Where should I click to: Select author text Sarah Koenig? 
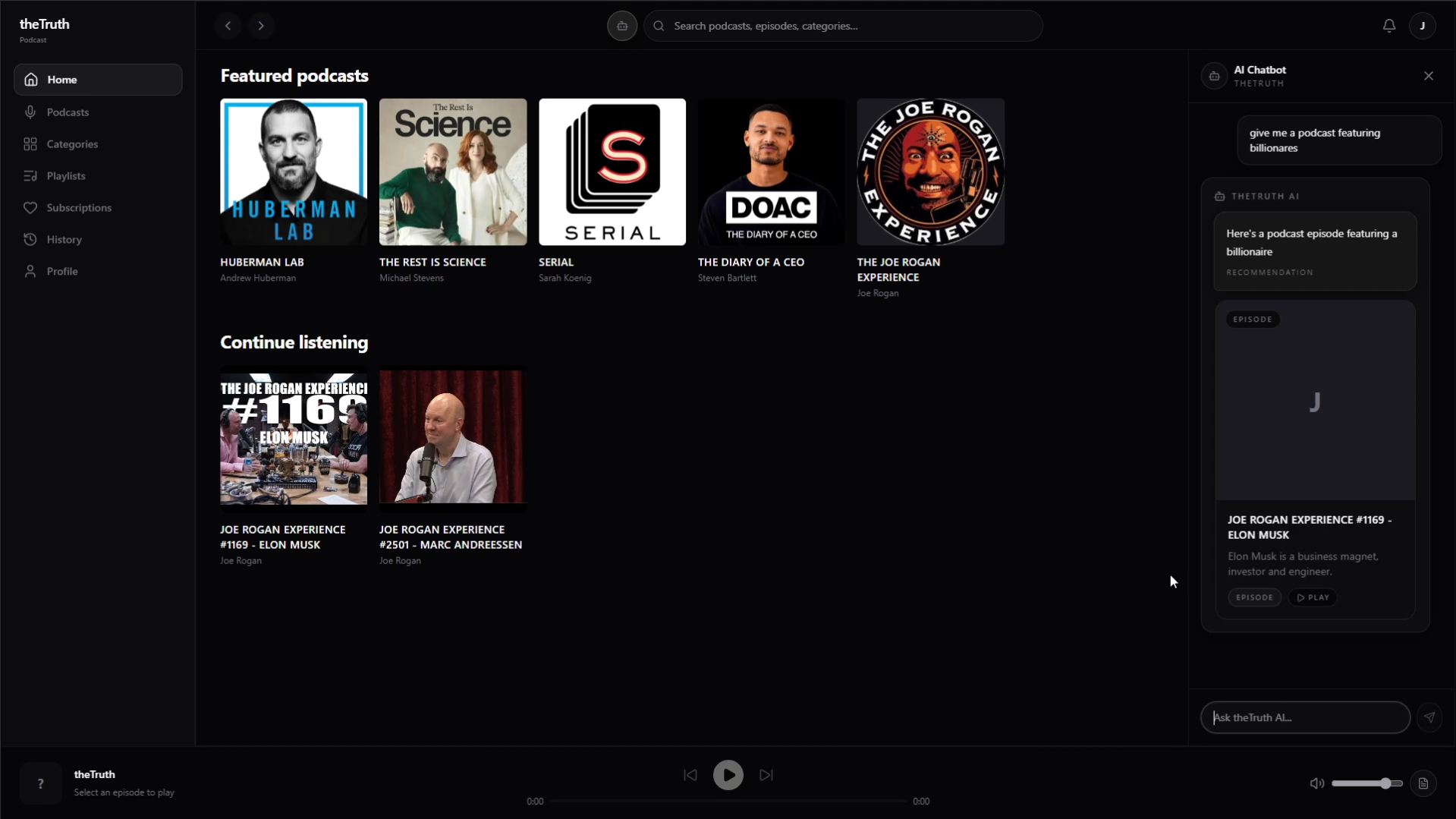[x=564, y=278]
